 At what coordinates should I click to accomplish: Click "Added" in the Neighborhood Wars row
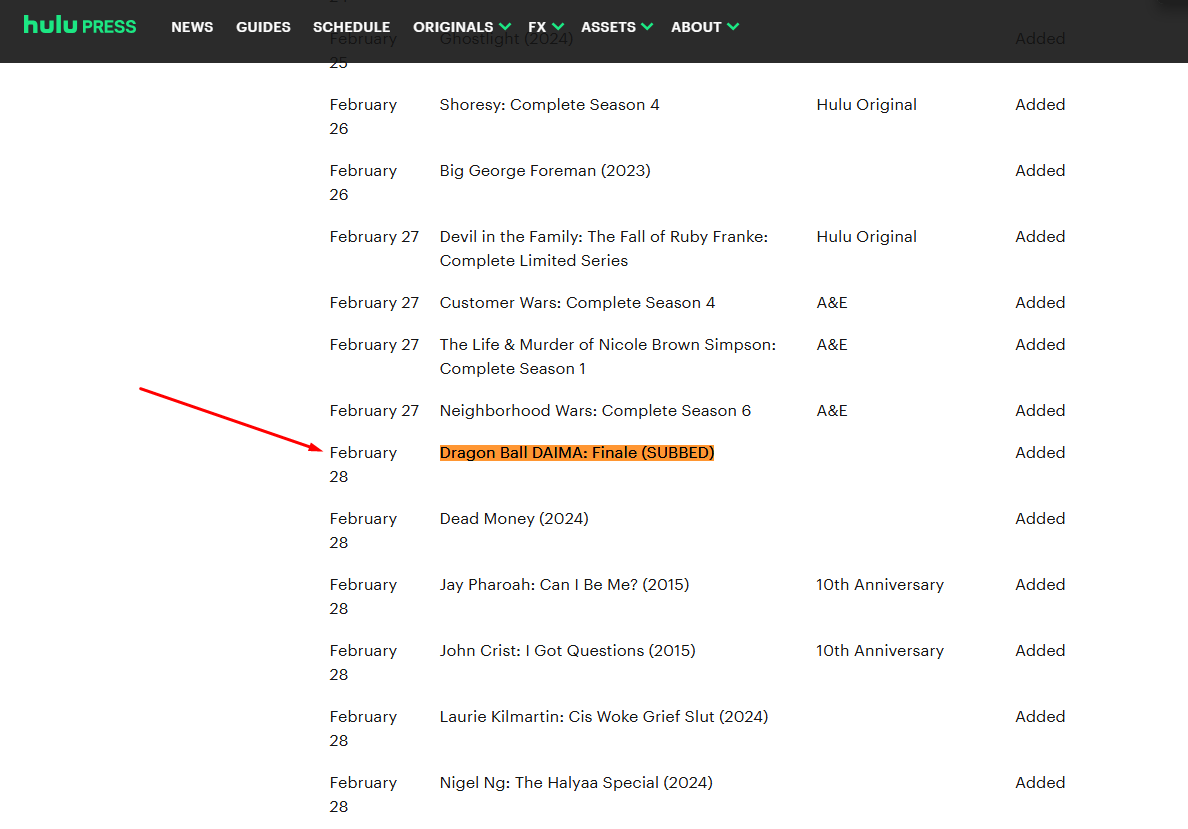pyautogui.click(x=1040, y=411)
